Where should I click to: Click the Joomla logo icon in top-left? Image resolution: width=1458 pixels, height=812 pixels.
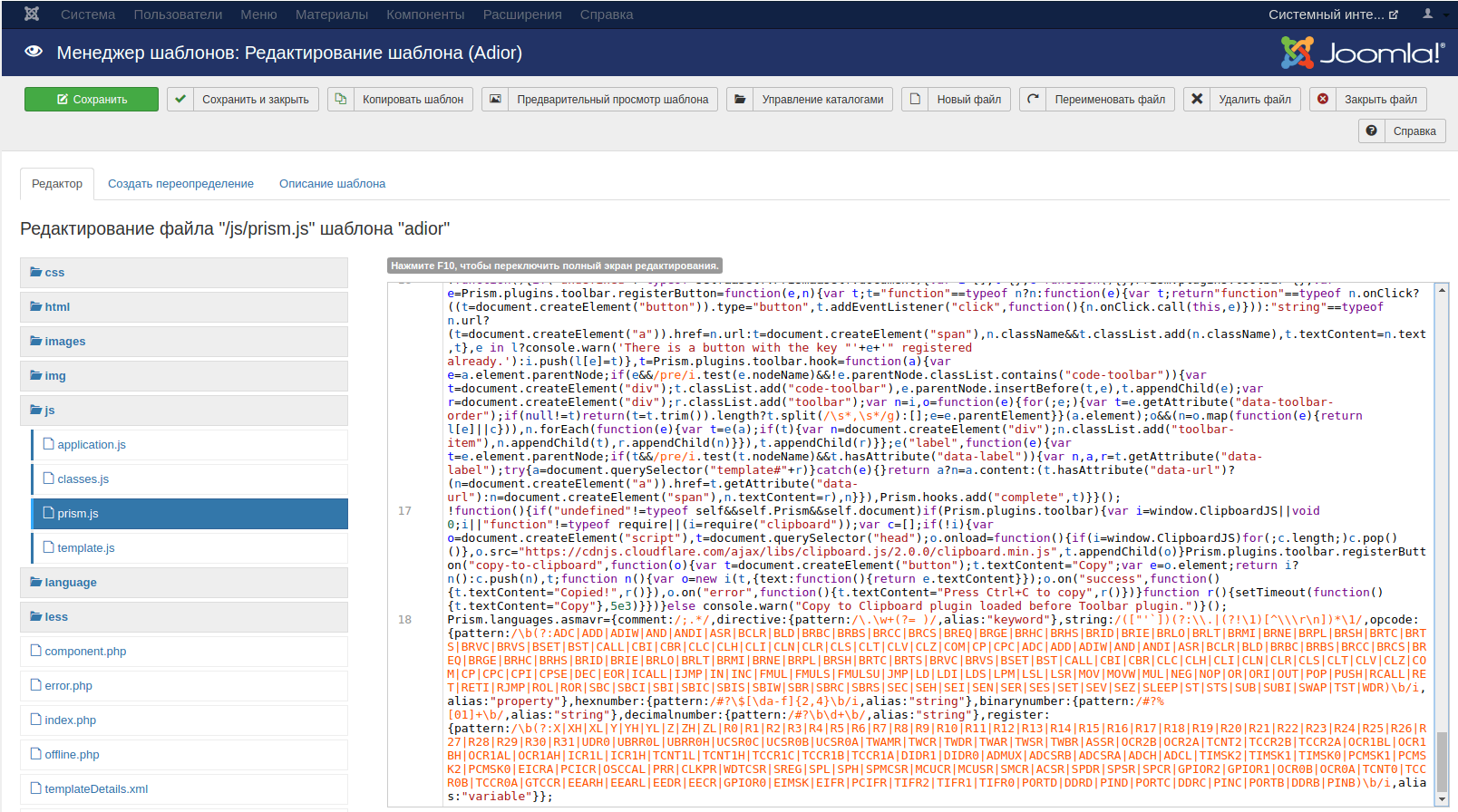tap(32, 14)
